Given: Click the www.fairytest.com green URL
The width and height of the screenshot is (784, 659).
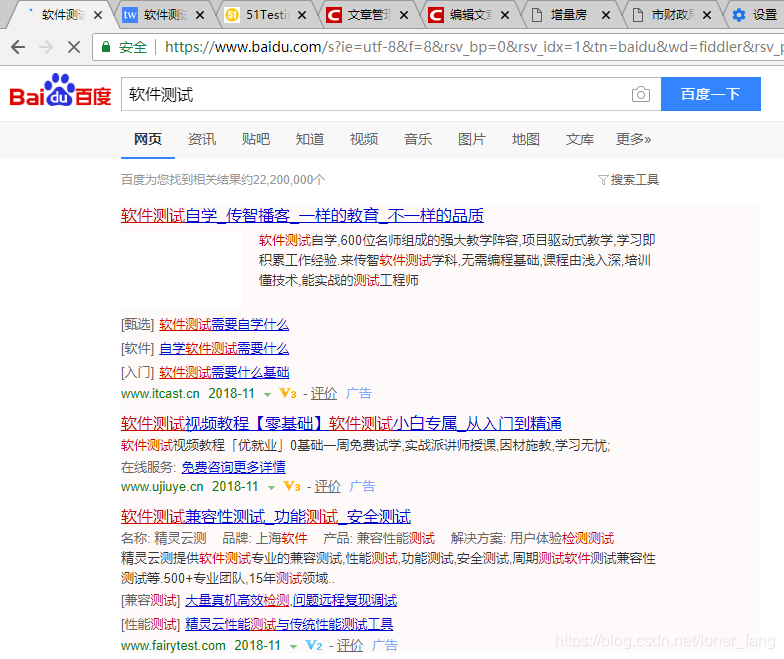Looking at the screenshot, I should point(173,645).
